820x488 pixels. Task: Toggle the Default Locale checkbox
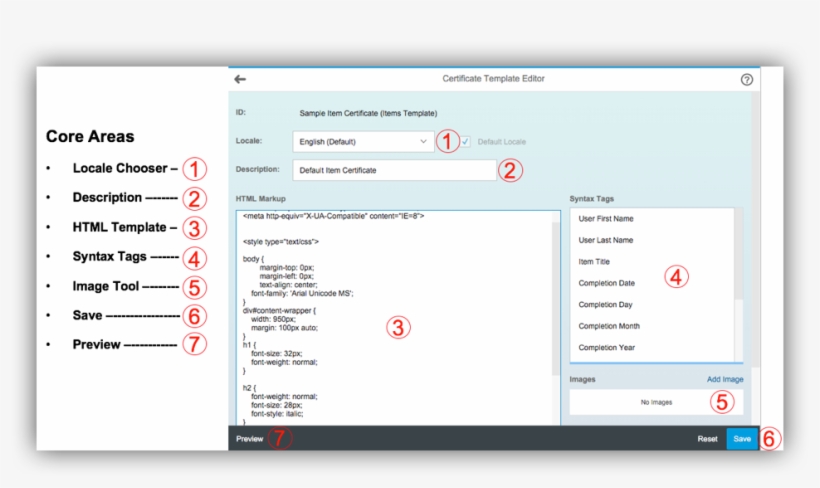click(x=465, y=142)
